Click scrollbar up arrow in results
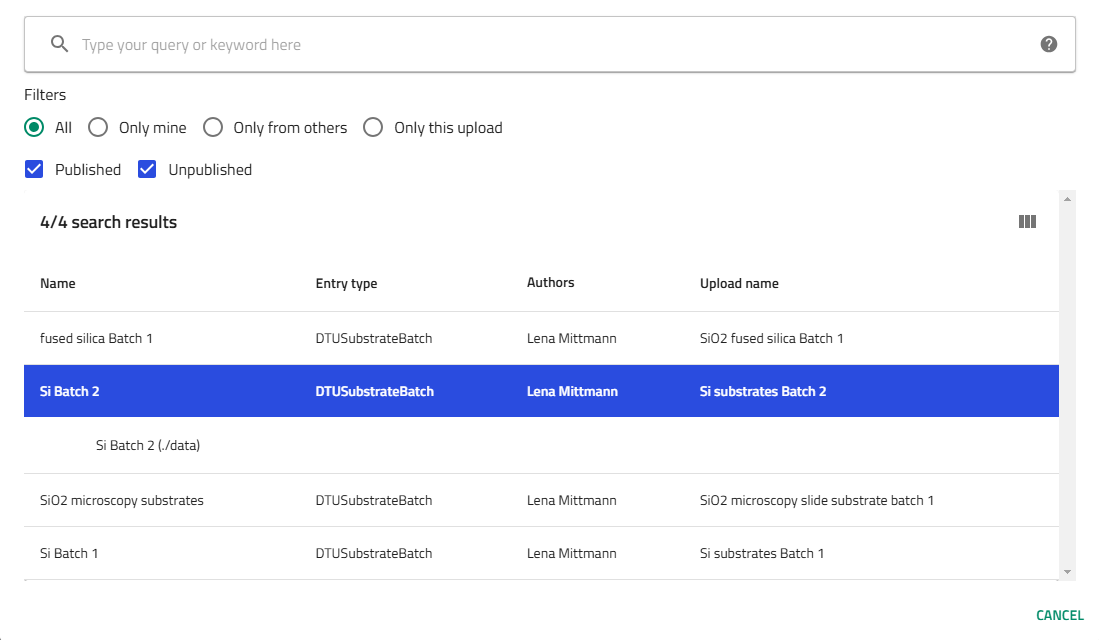This screenshot has width=1099, height=640. [1067, 198]
